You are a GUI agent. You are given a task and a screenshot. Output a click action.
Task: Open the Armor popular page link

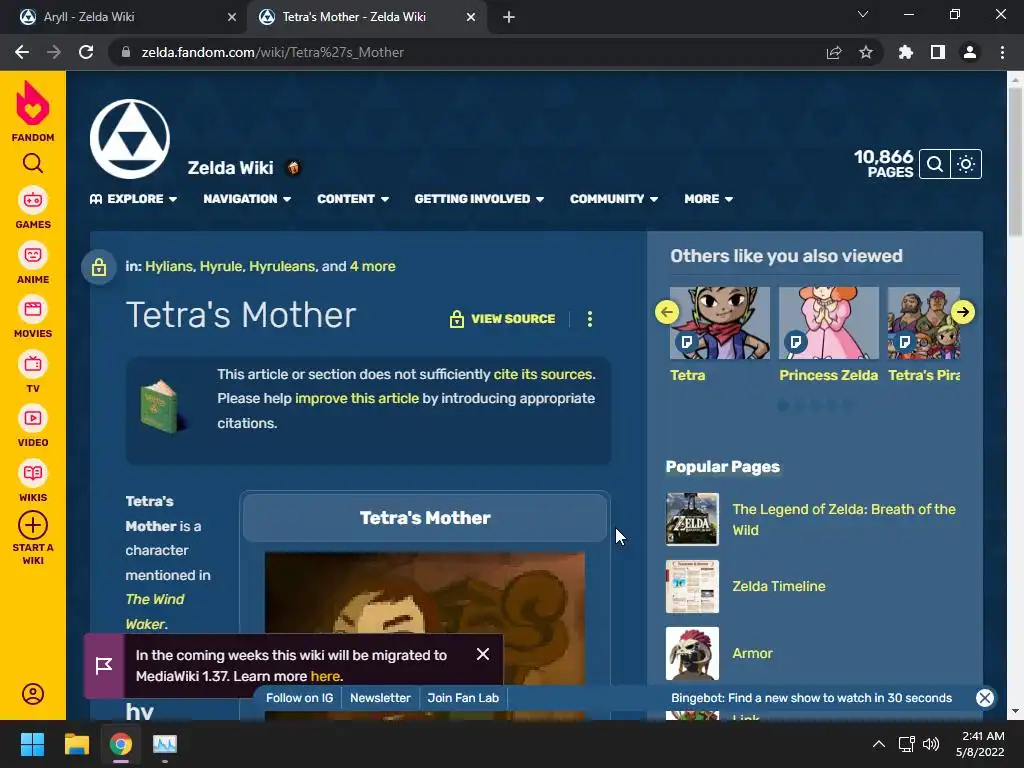click(752, 653)
